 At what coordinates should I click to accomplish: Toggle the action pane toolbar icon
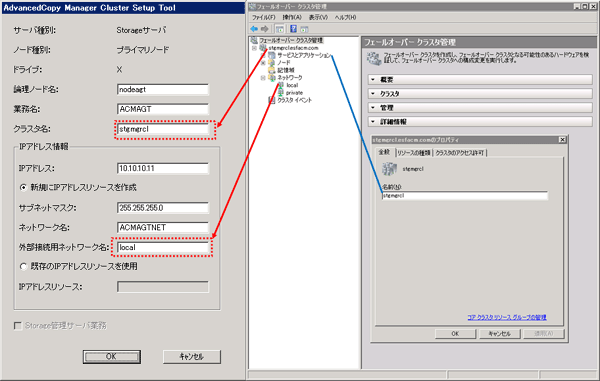[305, 29]
